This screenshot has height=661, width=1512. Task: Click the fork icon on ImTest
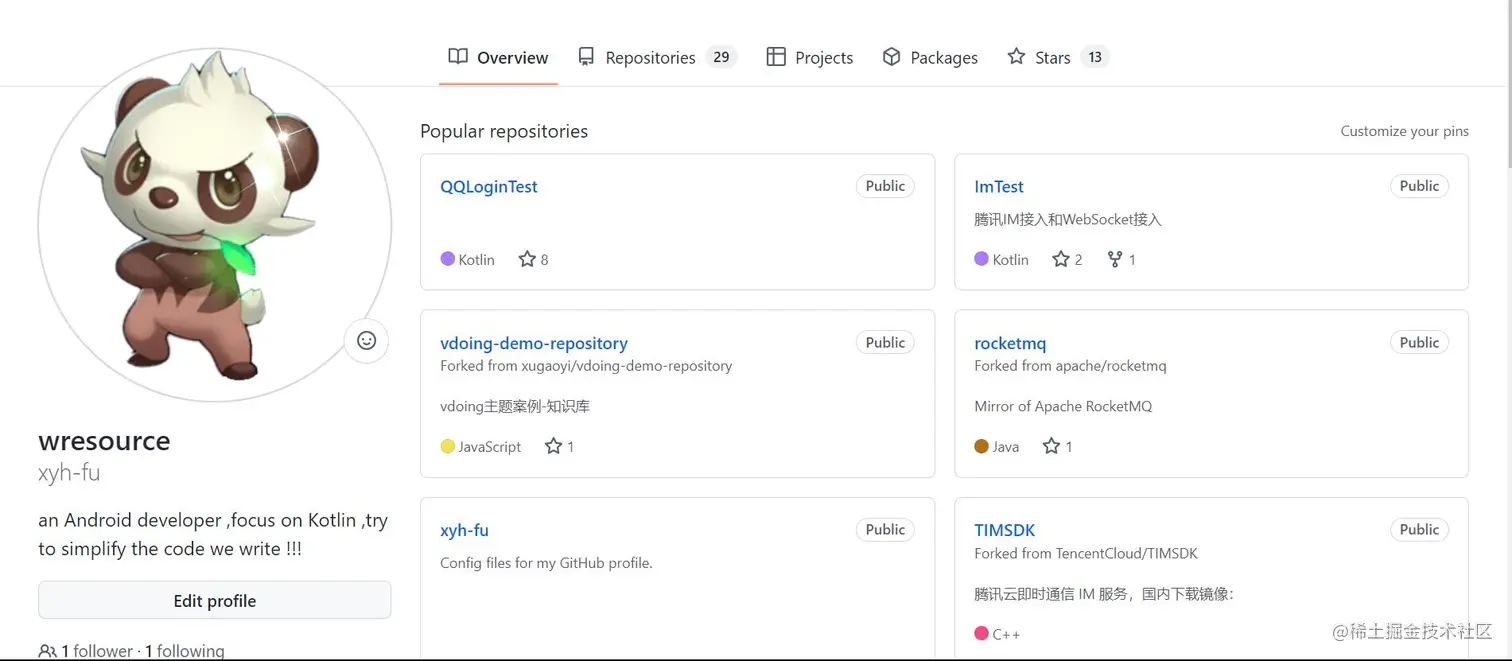(1115, 259)
